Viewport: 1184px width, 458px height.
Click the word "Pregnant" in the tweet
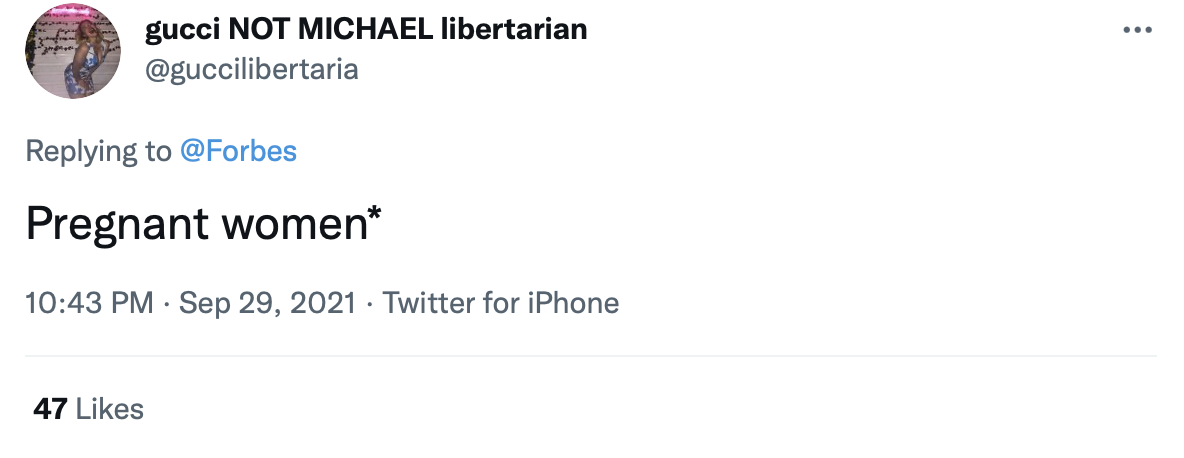coord(113,225)
